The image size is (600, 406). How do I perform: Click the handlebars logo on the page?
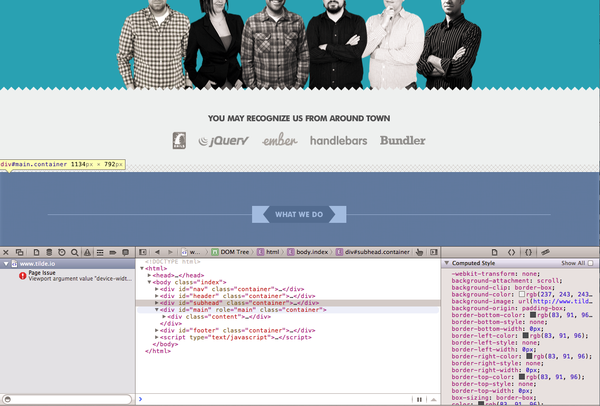tap(339, 141)
